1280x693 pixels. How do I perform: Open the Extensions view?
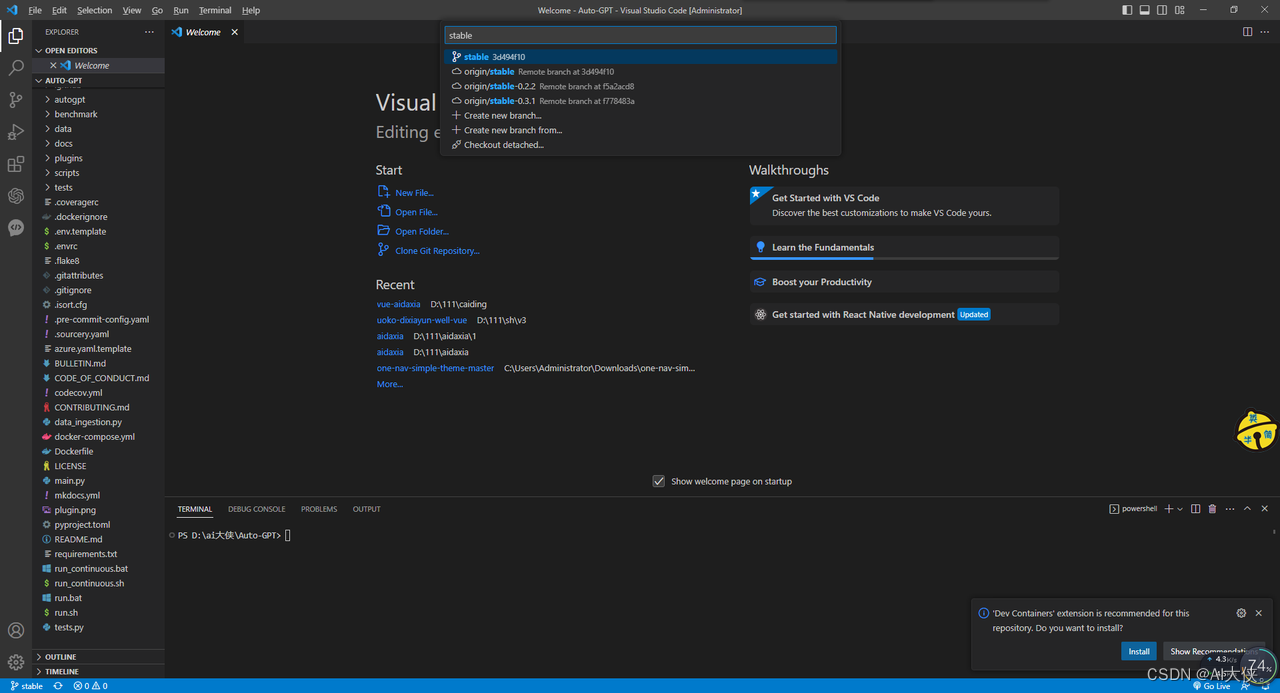15,164
